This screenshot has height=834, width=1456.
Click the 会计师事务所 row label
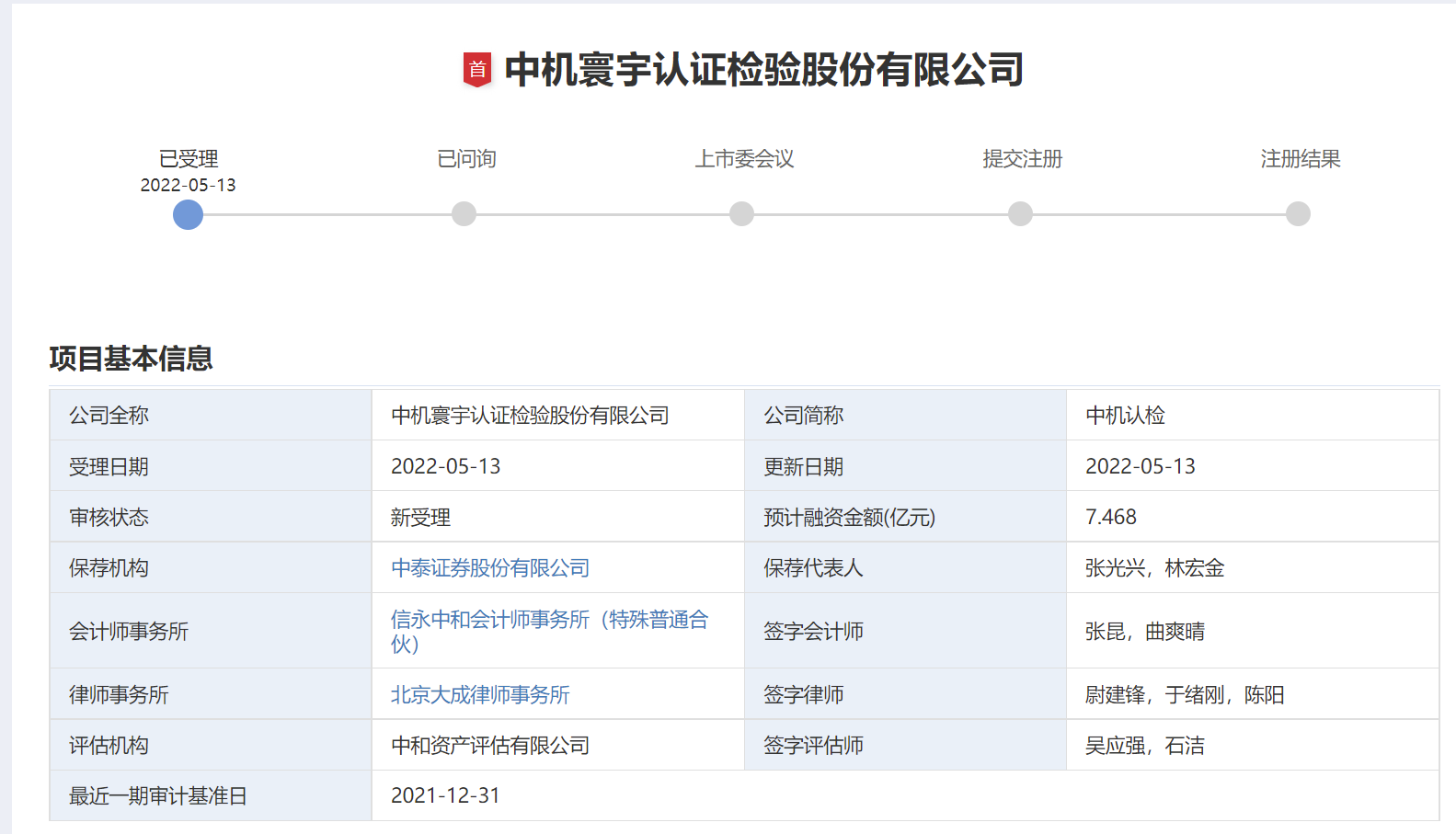(129, 632)
